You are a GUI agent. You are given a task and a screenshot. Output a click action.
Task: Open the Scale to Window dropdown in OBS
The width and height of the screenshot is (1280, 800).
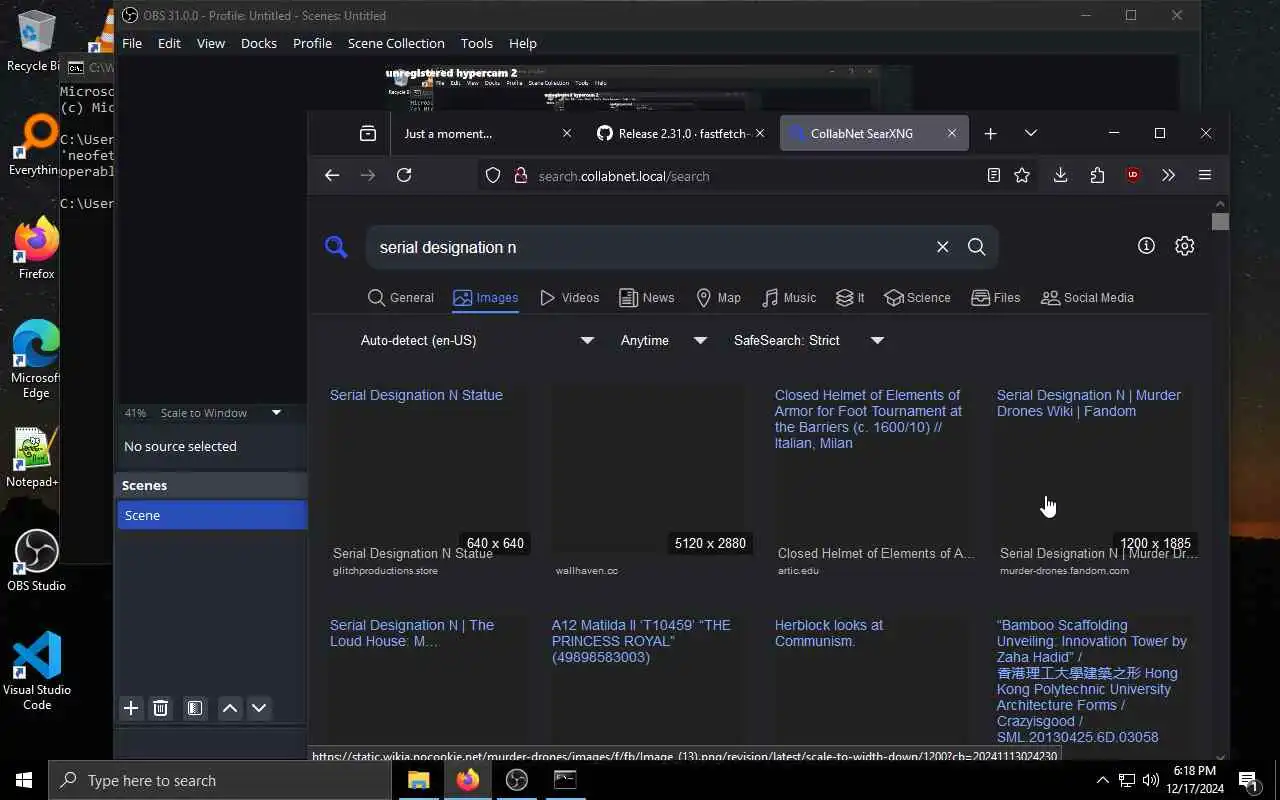click(x=221, y=412)
